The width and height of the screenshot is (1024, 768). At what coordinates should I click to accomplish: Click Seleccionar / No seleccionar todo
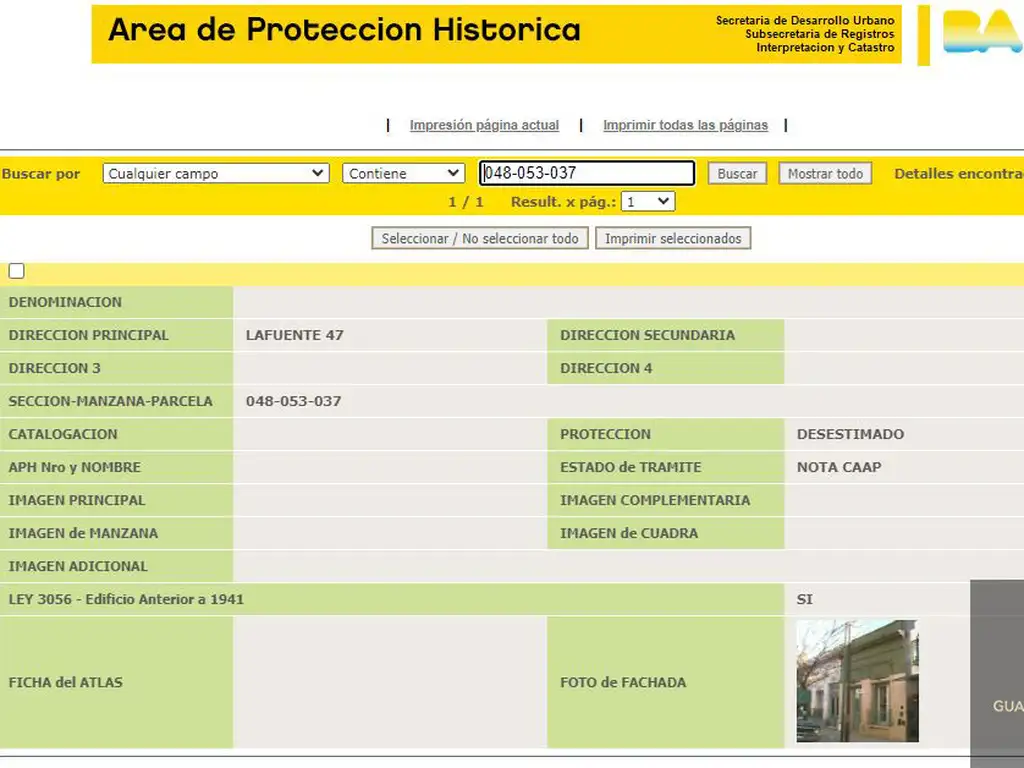point(480,238)
